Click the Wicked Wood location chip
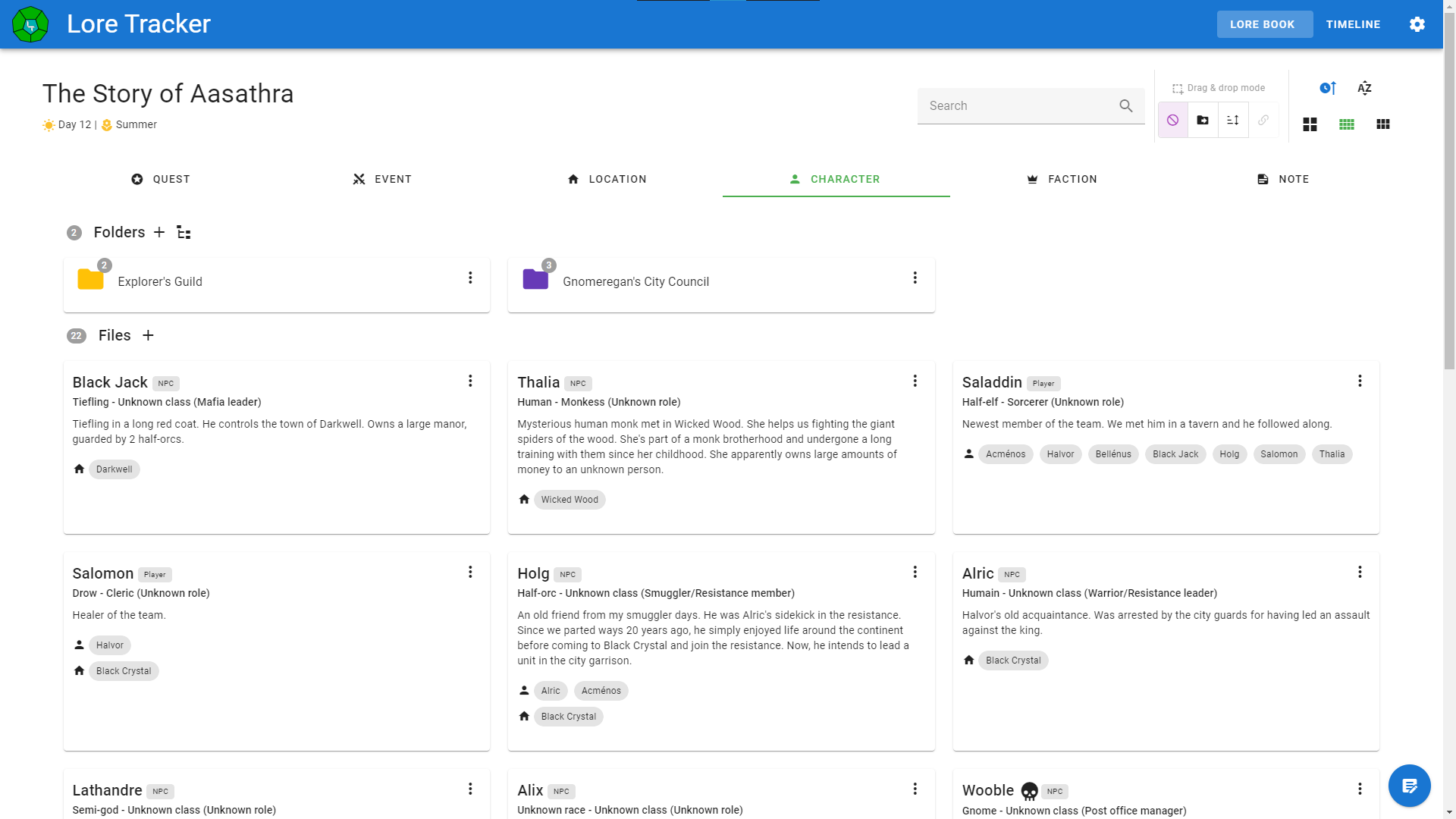 (569, 500)
